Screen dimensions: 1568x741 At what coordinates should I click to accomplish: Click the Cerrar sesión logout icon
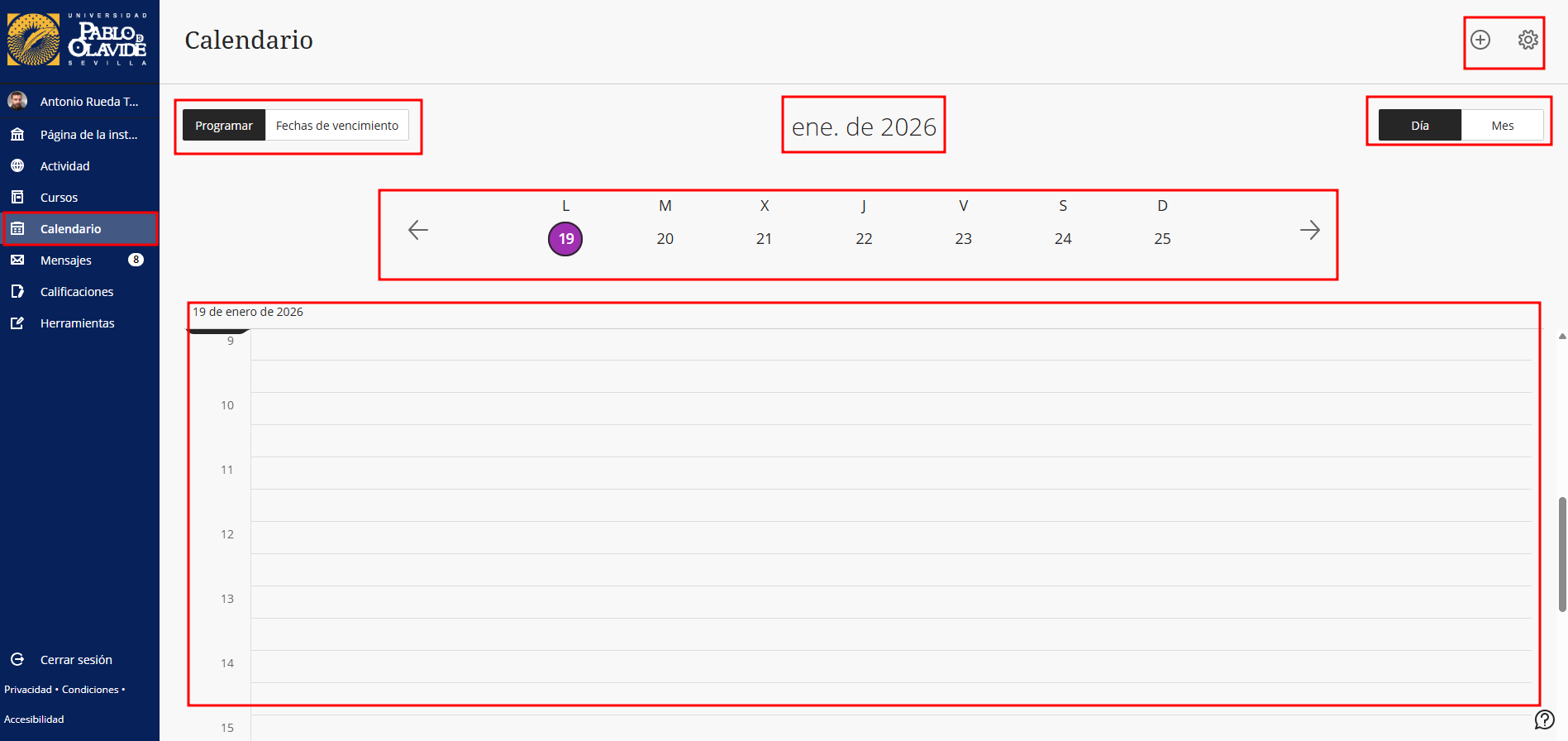(17, 660)
